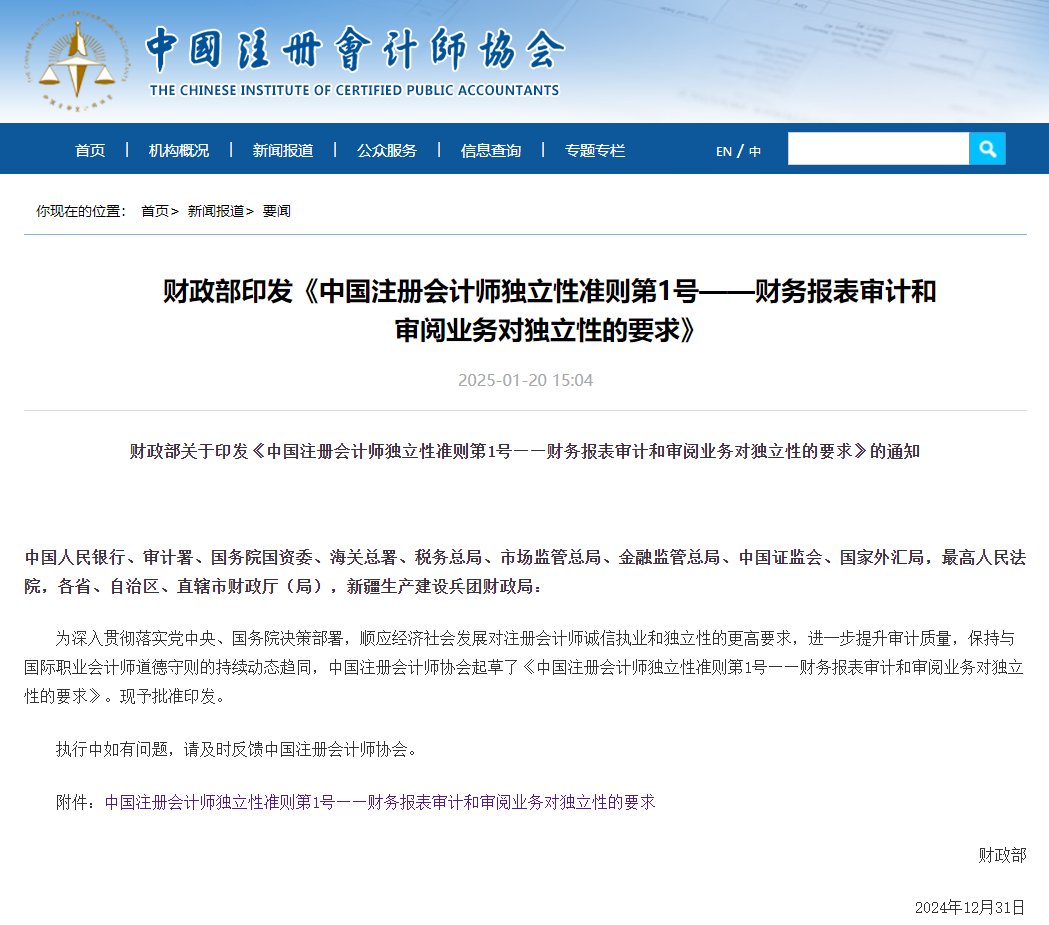This screenshot has height=925, width=1049.
Task: Click the 要闻 breadcrumb link
Action: click(x=277, y=211)
